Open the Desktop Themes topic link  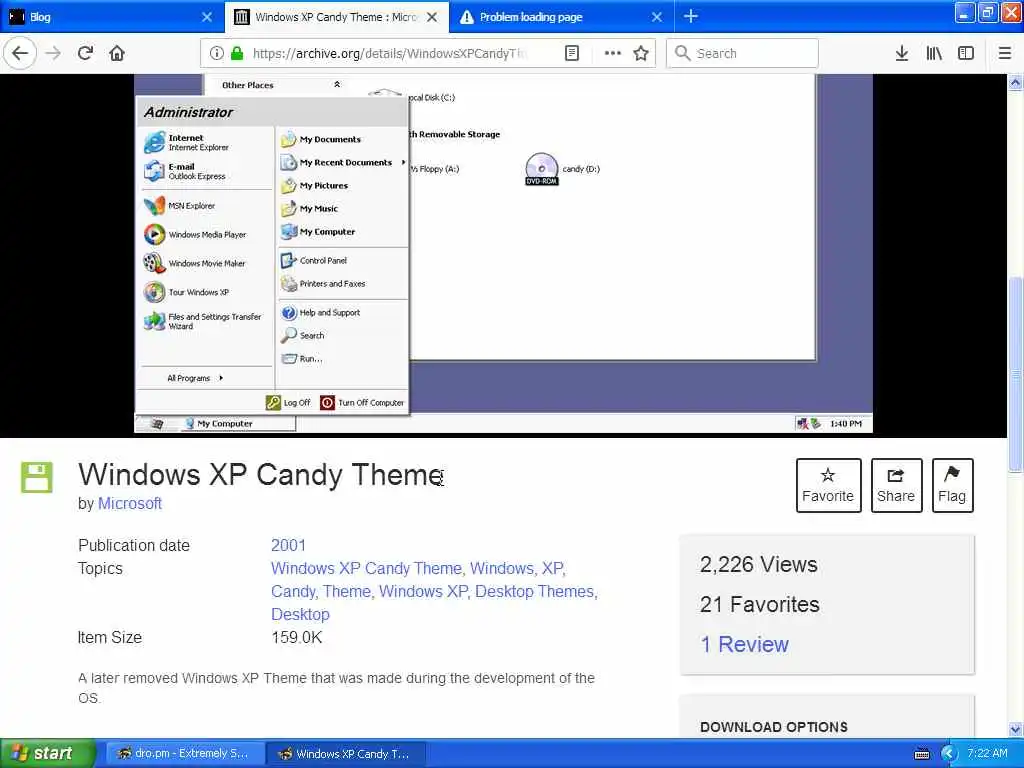click(534, 591)
